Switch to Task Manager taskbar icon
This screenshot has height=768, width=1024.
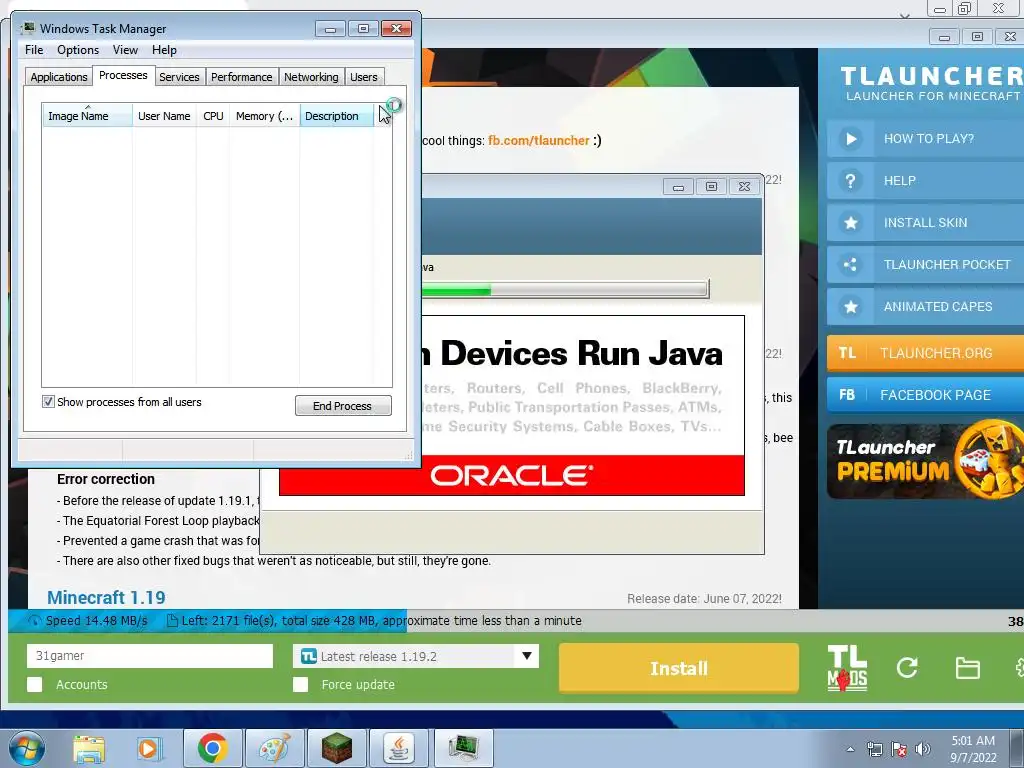click(x=462, y=748)
